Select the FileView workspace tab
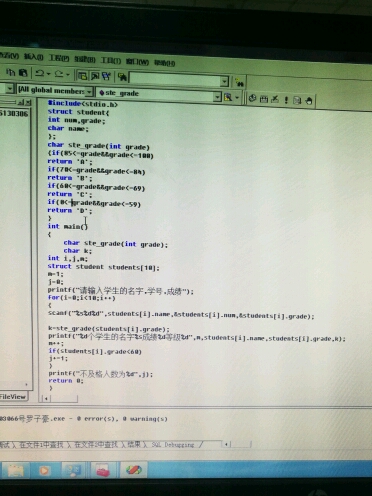 click(13, 396)
